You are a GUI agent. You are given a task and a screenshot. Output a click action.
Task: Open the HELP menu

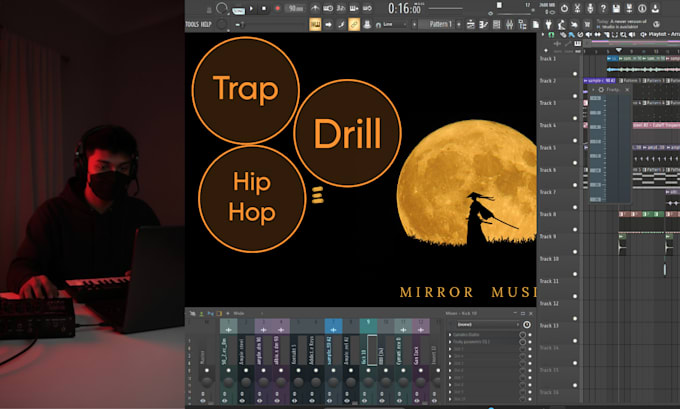click(206, 24)
